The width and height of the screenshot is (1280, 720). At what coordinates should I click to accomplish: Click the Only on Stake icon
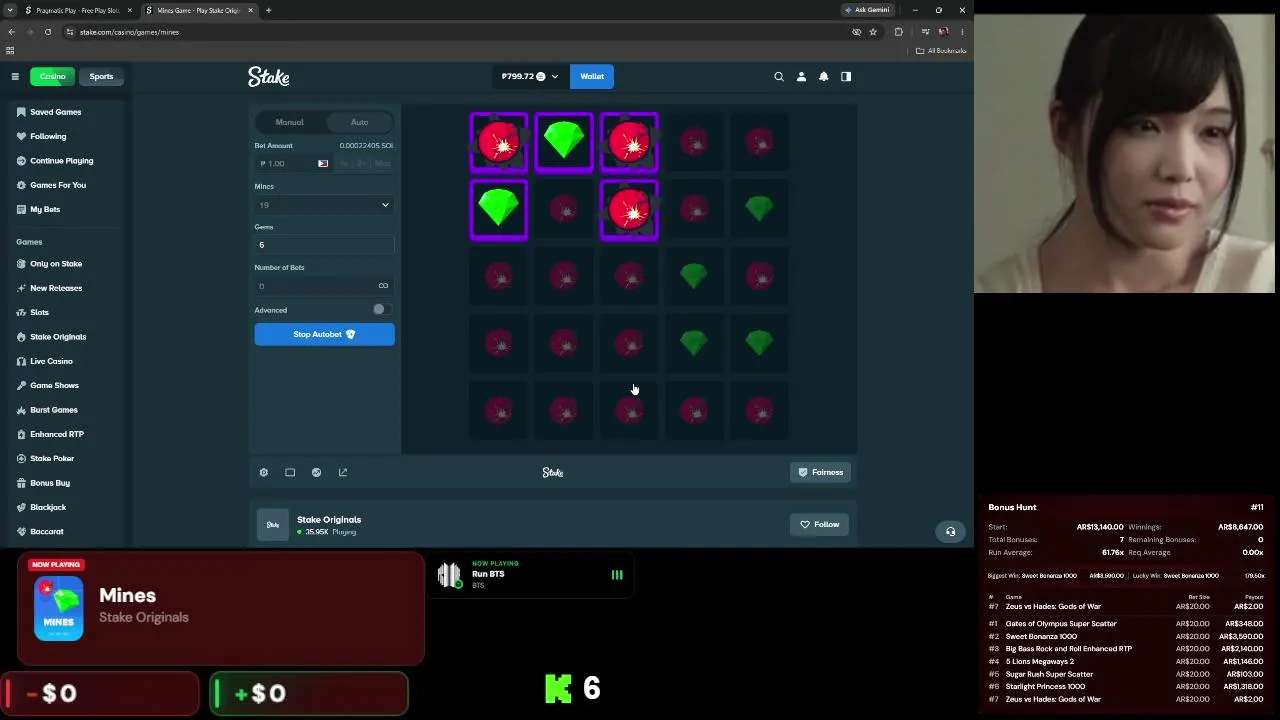pos(21,264)
